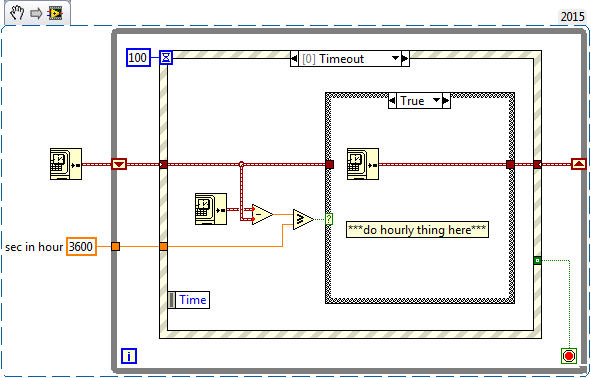
Task: Click the green boolean tunnel on event structure
Action: 537,260
